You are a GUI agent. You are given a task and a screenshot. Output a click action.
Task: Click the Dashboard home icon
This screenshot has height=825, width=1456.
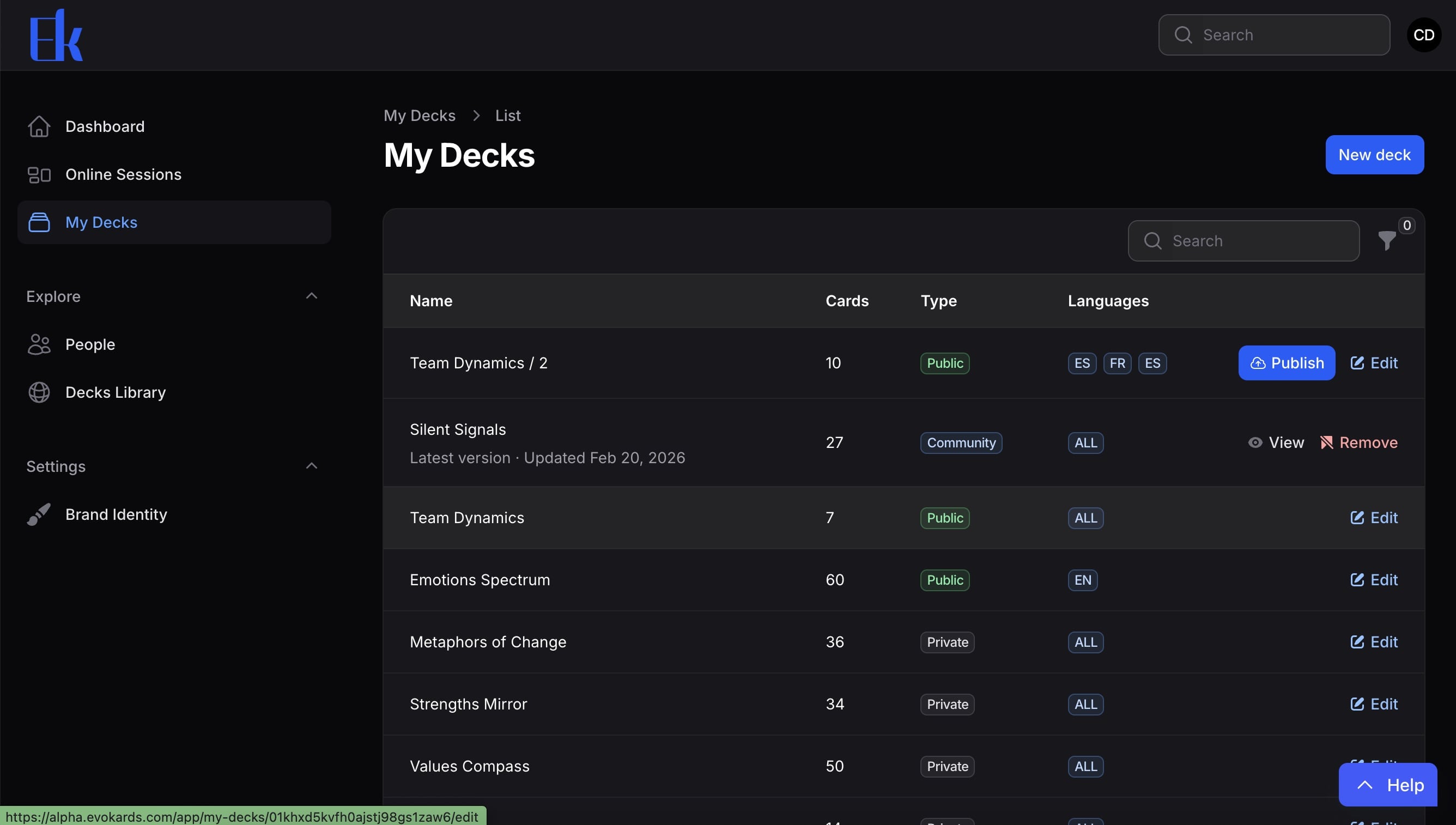click(x=39, y=126)
